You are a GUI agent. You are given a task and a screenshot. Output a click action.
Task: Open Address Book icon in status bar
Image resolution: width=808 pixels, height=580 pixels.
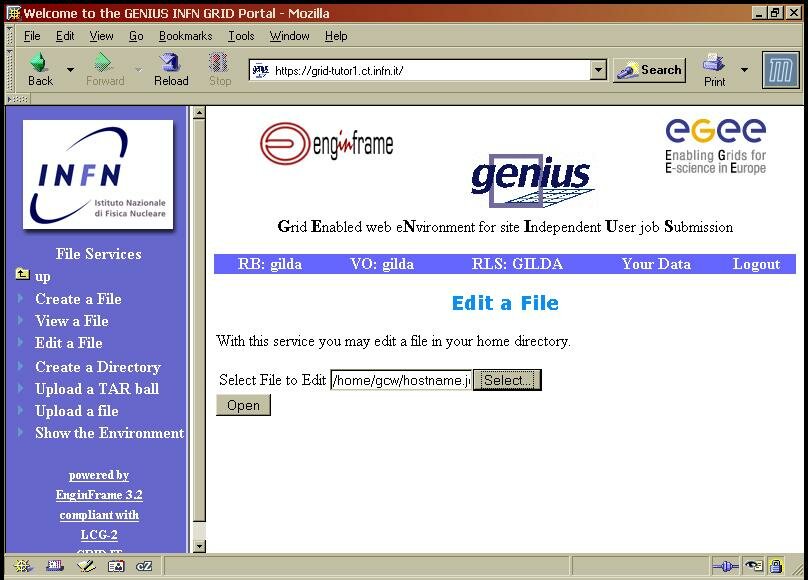(x=116, y=566)
